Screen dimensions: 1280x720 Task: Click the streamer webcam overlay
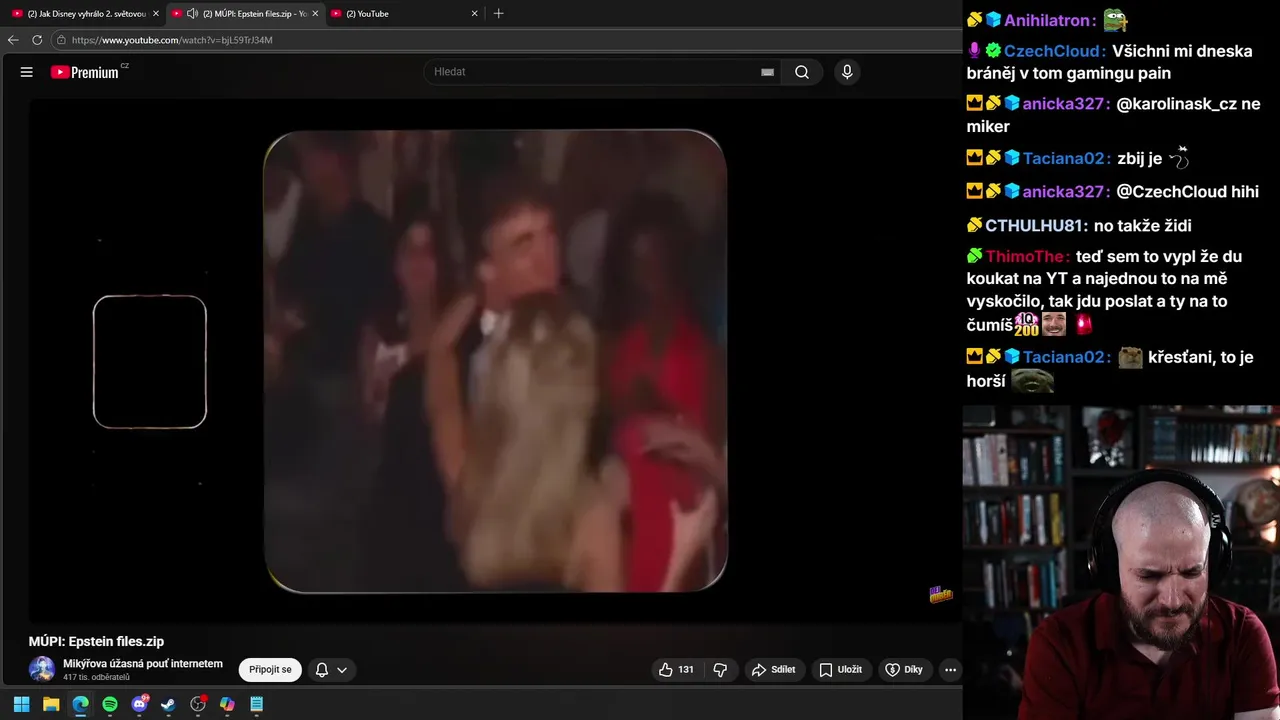(x=1121, y=563)
